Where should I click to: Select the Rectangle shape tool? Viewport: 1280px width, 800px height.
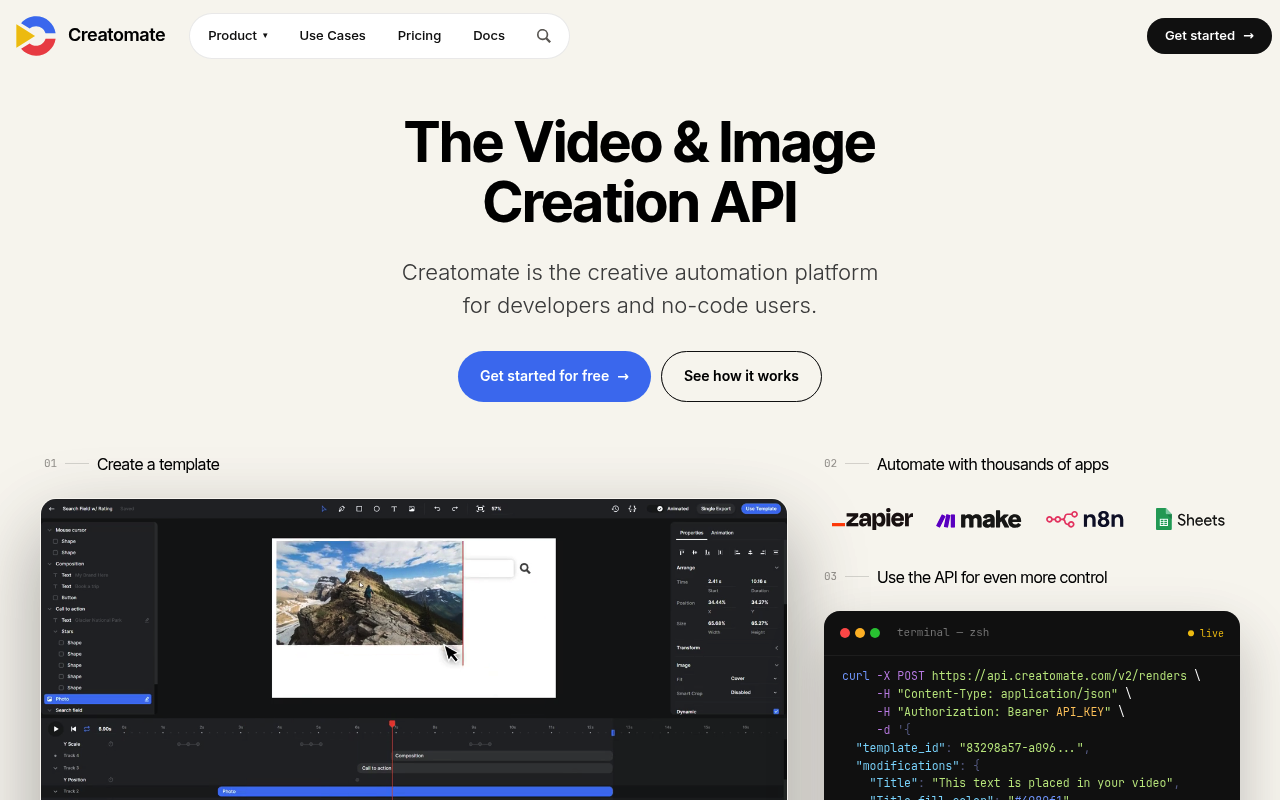coord(359,509)
